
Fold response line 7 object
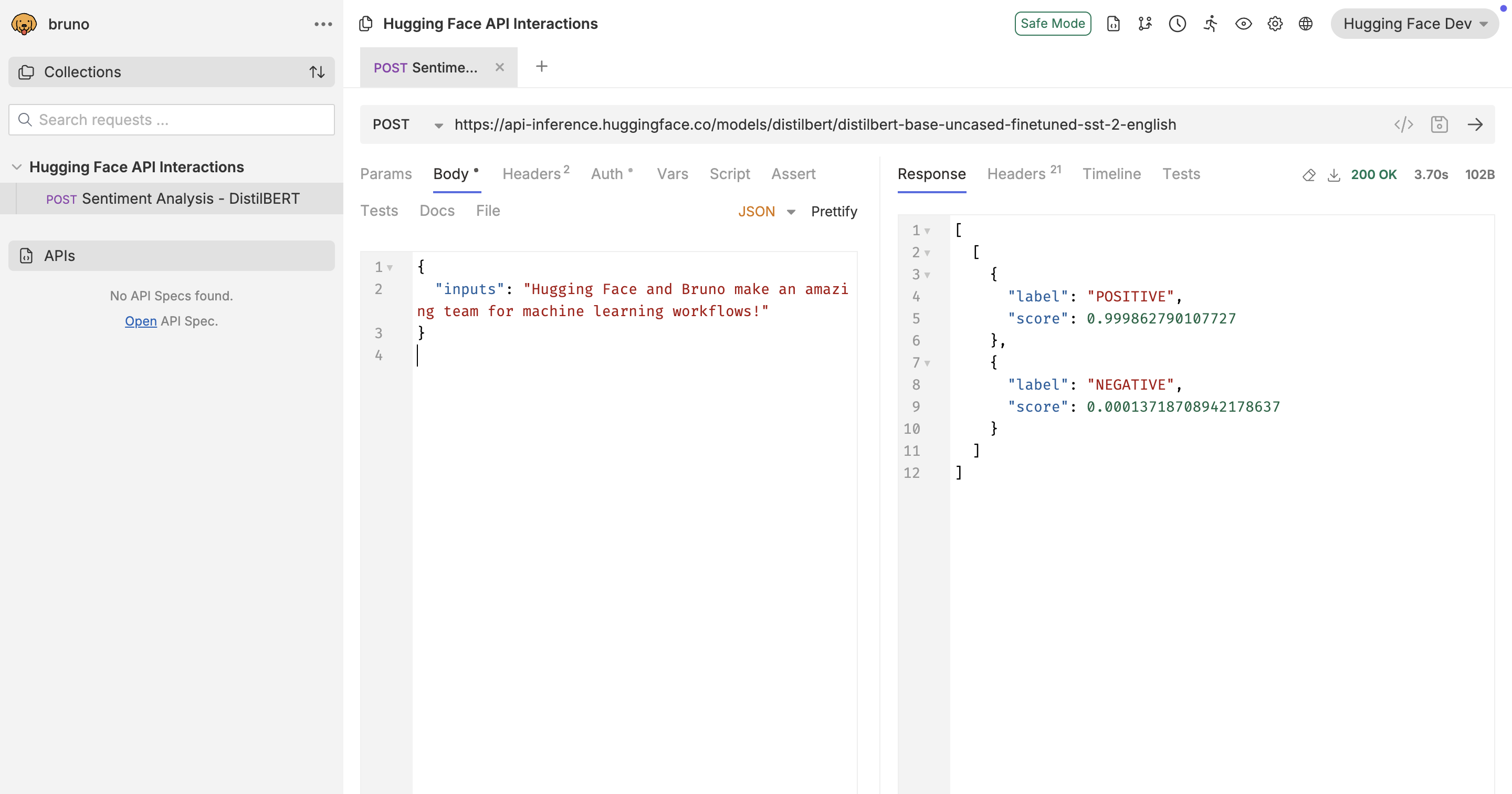(927, 363)
